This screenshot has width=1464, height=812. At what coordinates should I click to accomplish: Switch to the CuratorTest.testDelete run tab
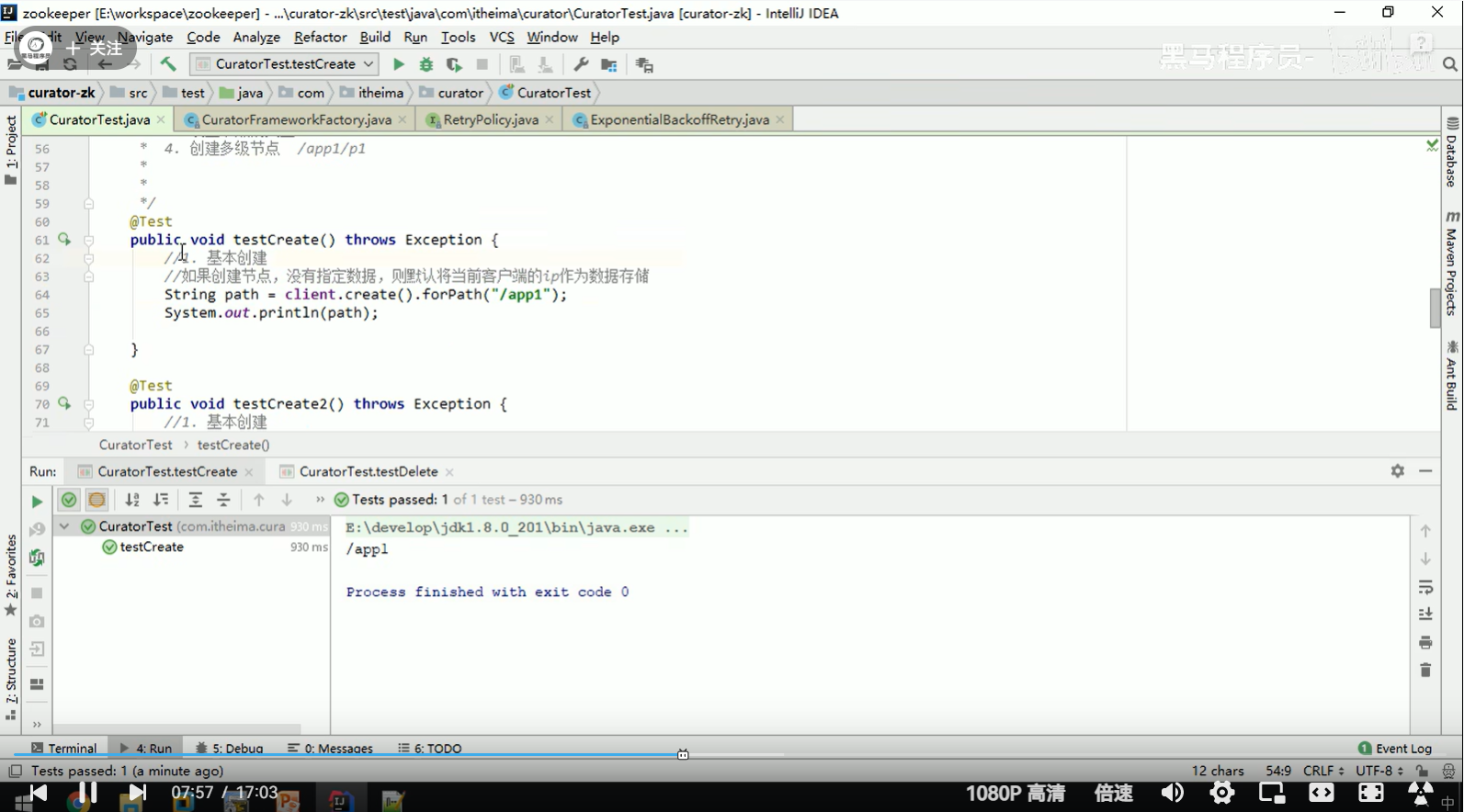368,471
